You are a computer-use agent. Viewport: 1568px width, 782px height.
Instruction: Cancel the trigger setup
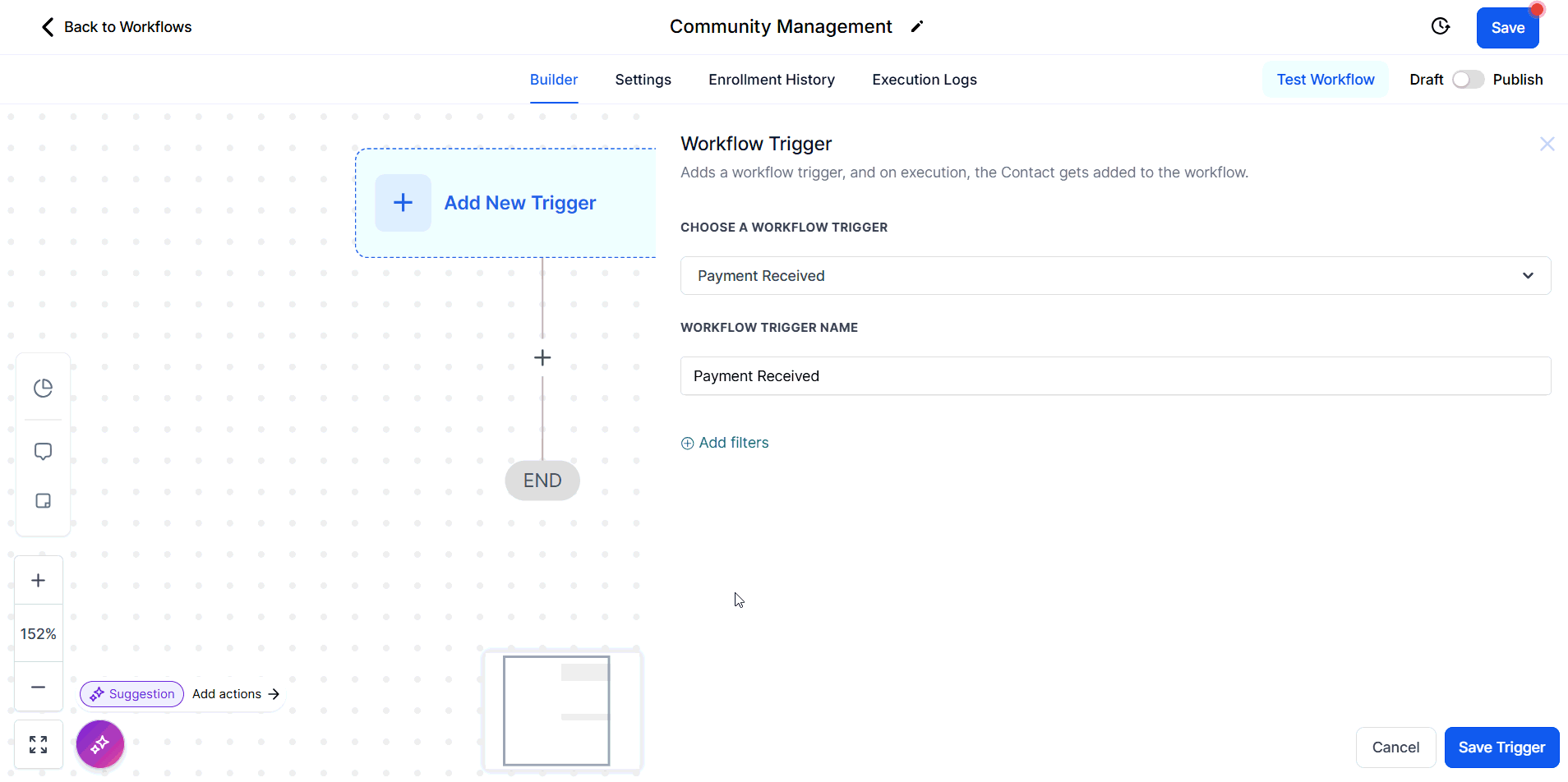point(1395,747)
